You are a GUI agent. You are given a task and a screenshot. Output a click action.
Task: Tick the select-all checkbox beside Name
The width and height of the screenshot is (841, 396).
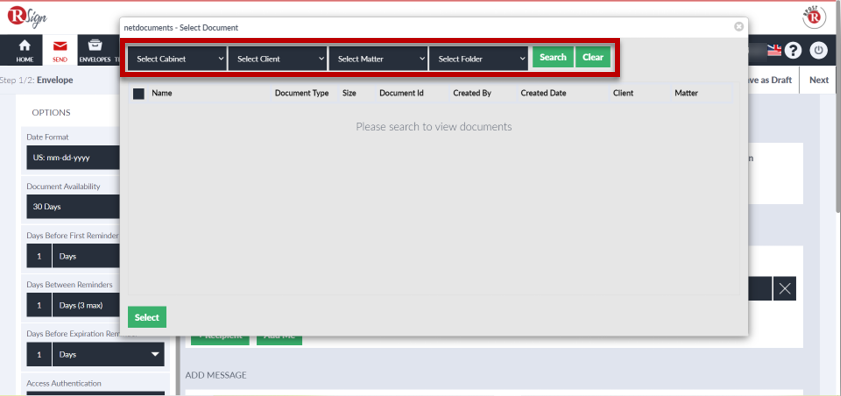138,93
